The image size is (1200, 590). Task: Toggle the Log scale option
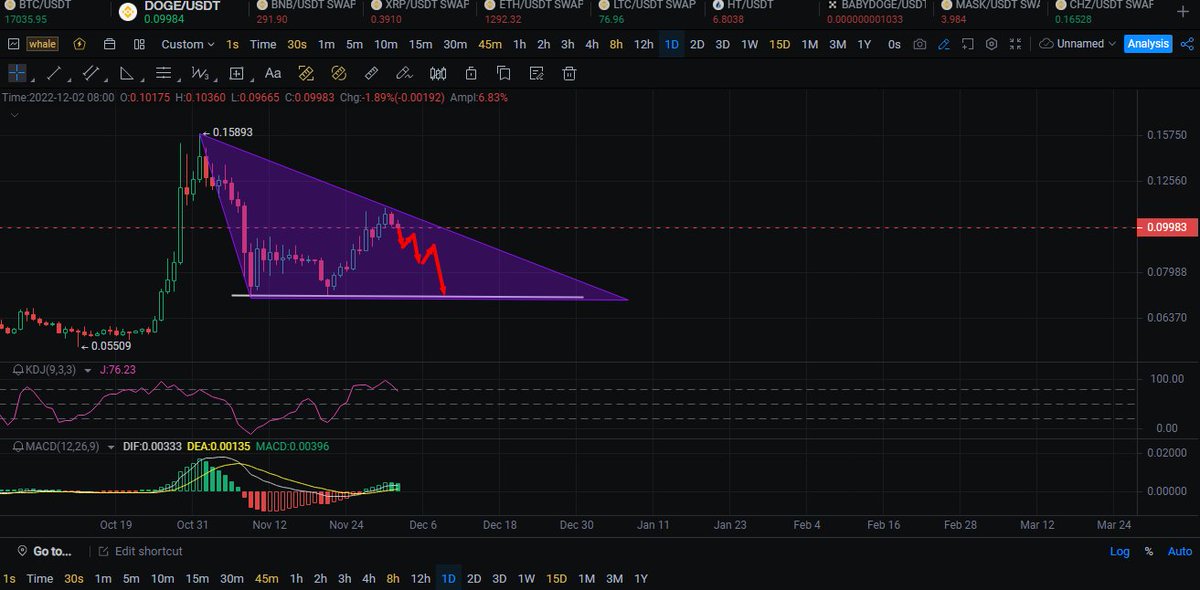1120,552
